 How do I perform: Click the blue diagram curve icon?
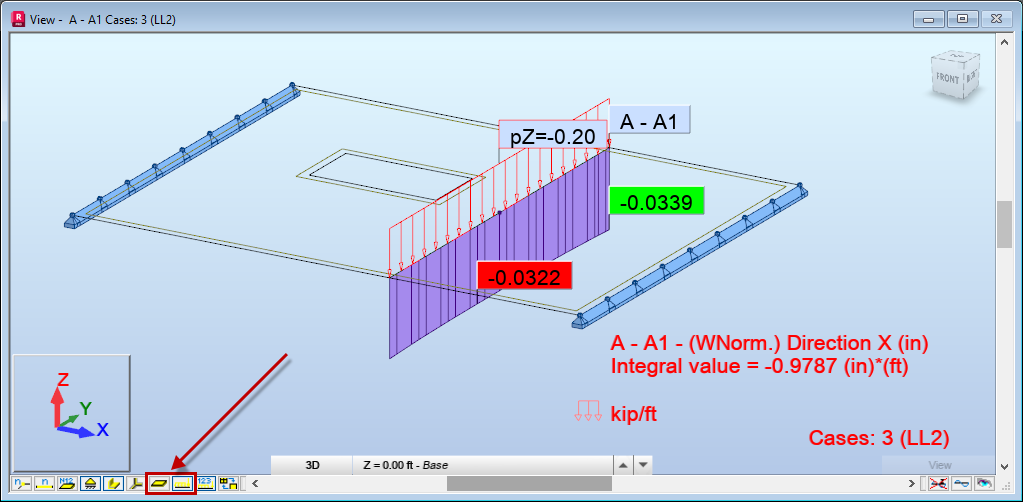point(962,484)
